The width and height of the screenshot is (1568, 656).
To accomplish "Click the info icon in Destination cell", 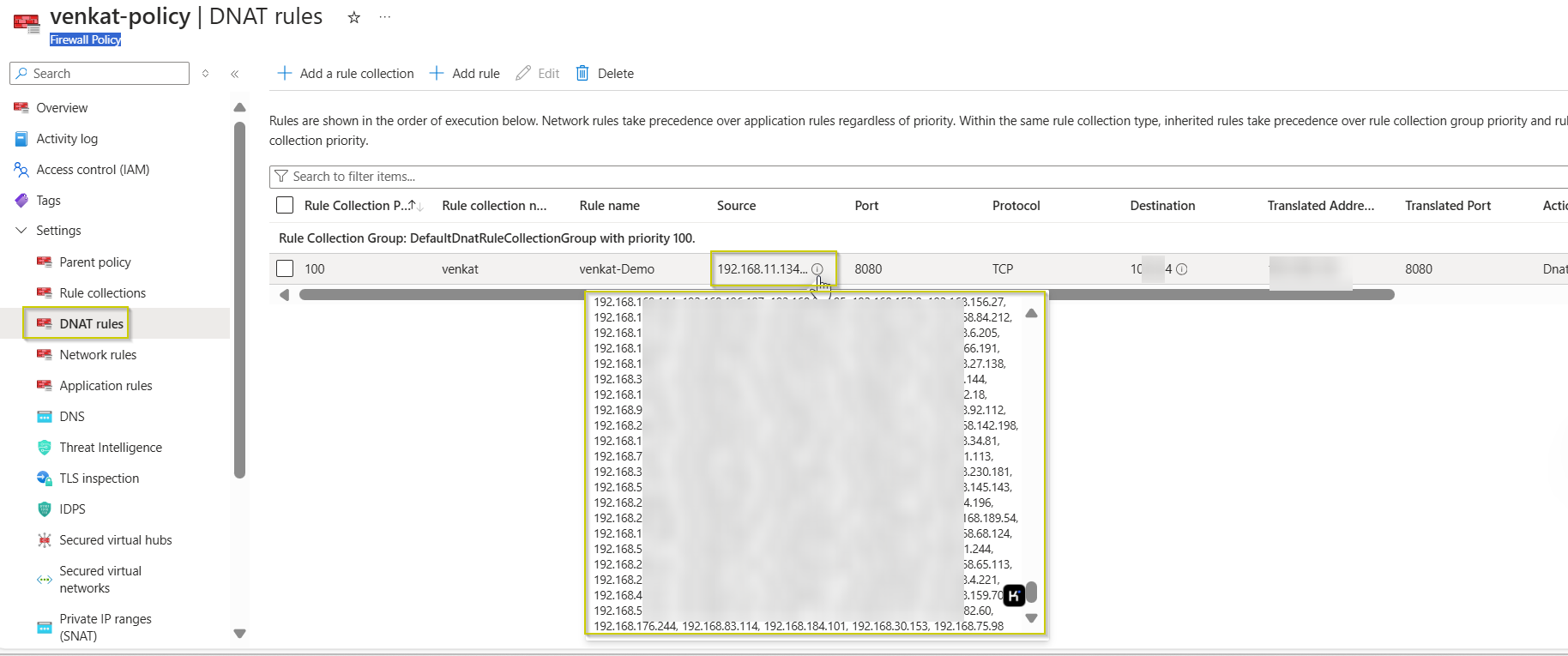I will tap(1181, 269).
